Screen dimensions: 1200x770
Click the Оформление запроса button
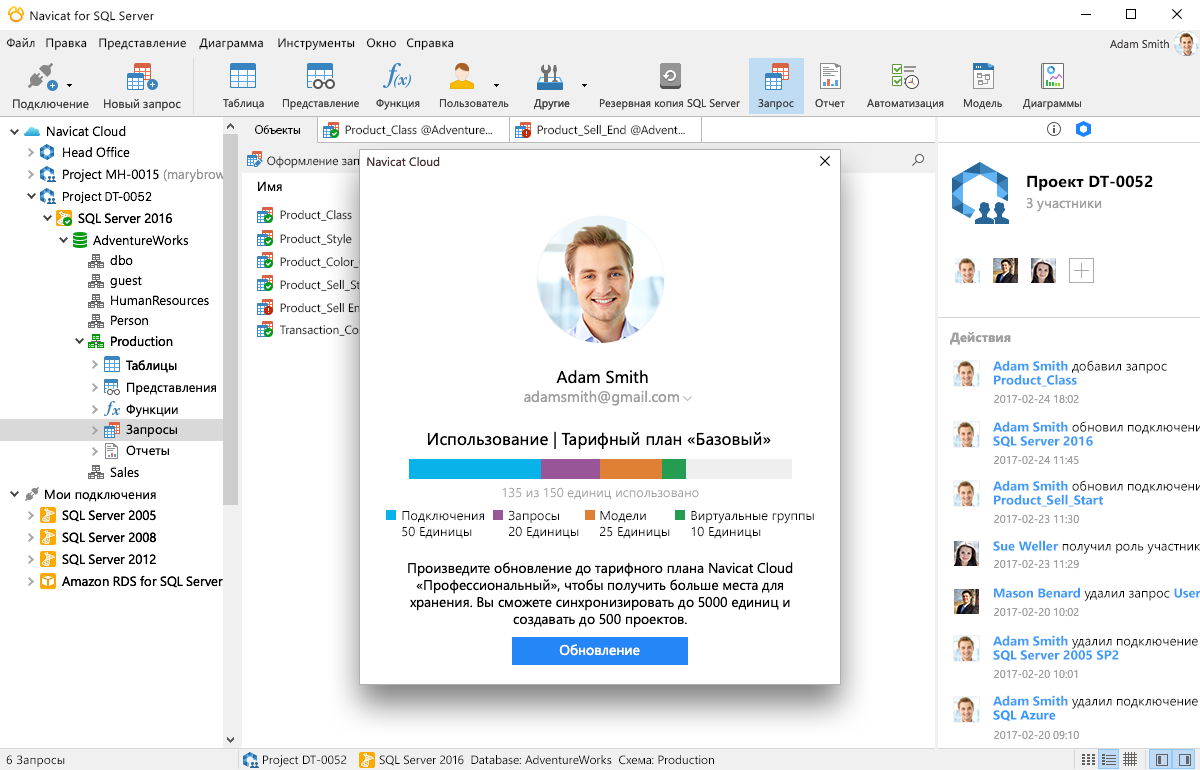(x=304, y=161)
